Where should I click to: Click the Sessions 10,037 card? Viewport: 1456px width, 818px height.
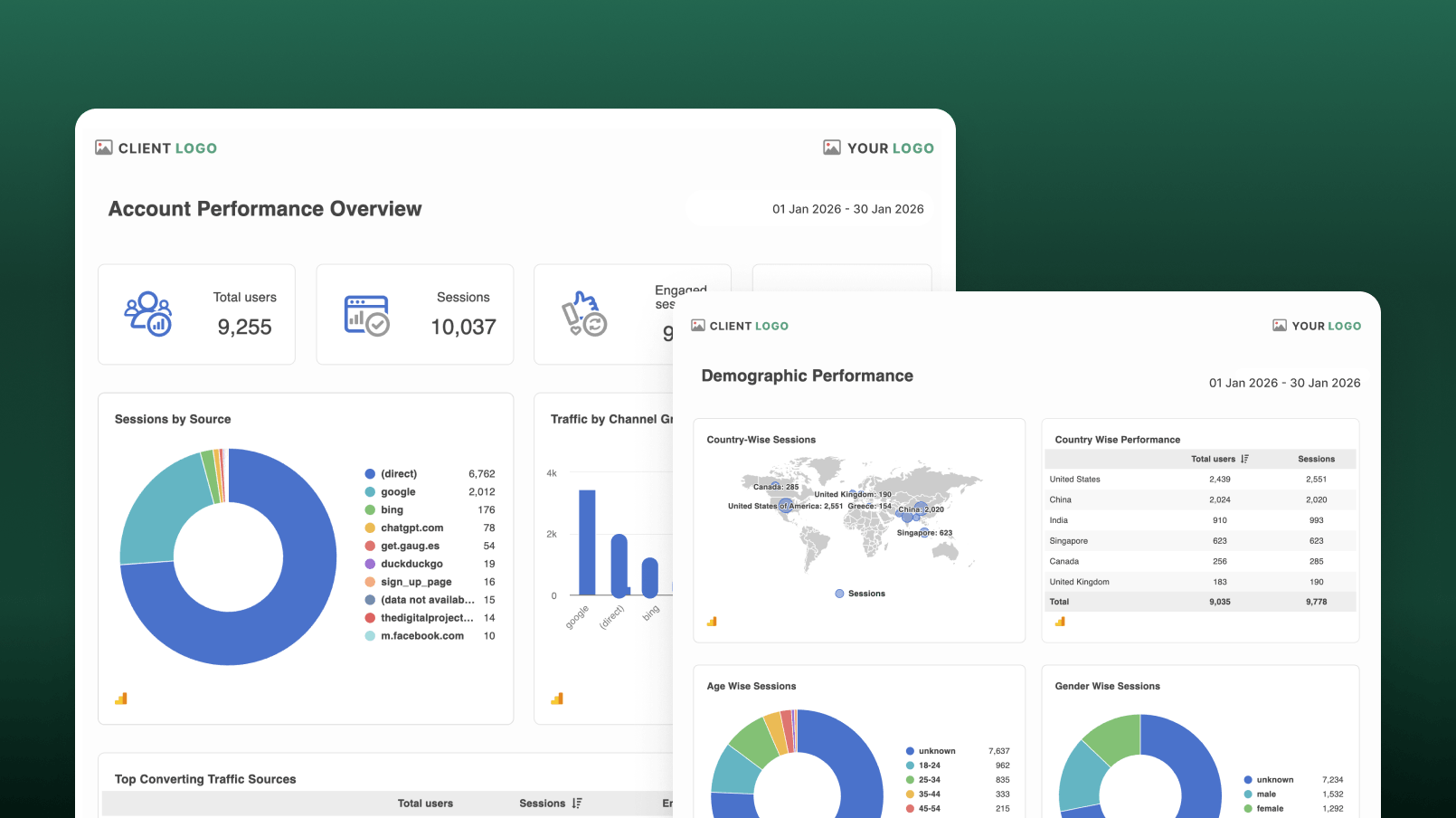pyautogui.click(x=415, y=314)
